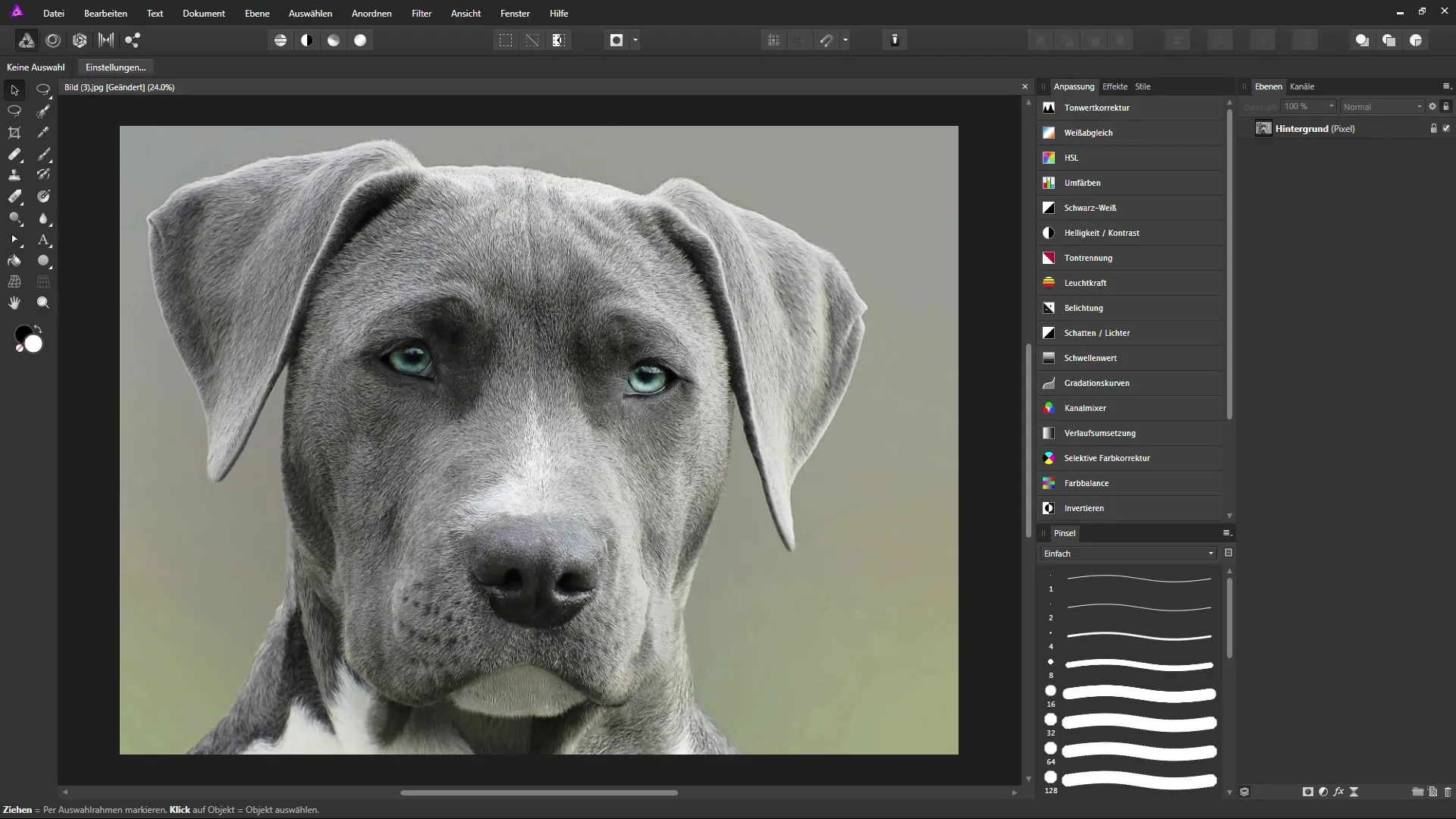
Task: Select the Dodge tool
Action: point(14,218)
